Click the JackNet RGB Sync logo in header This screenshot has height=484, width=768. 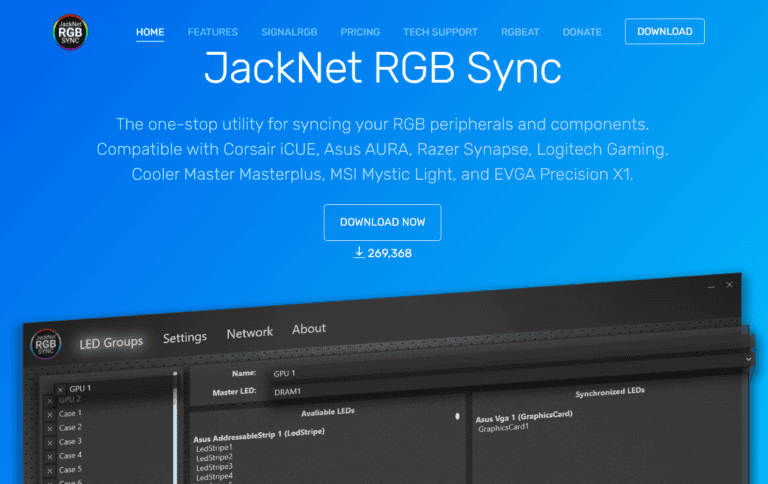coord(70,32)
